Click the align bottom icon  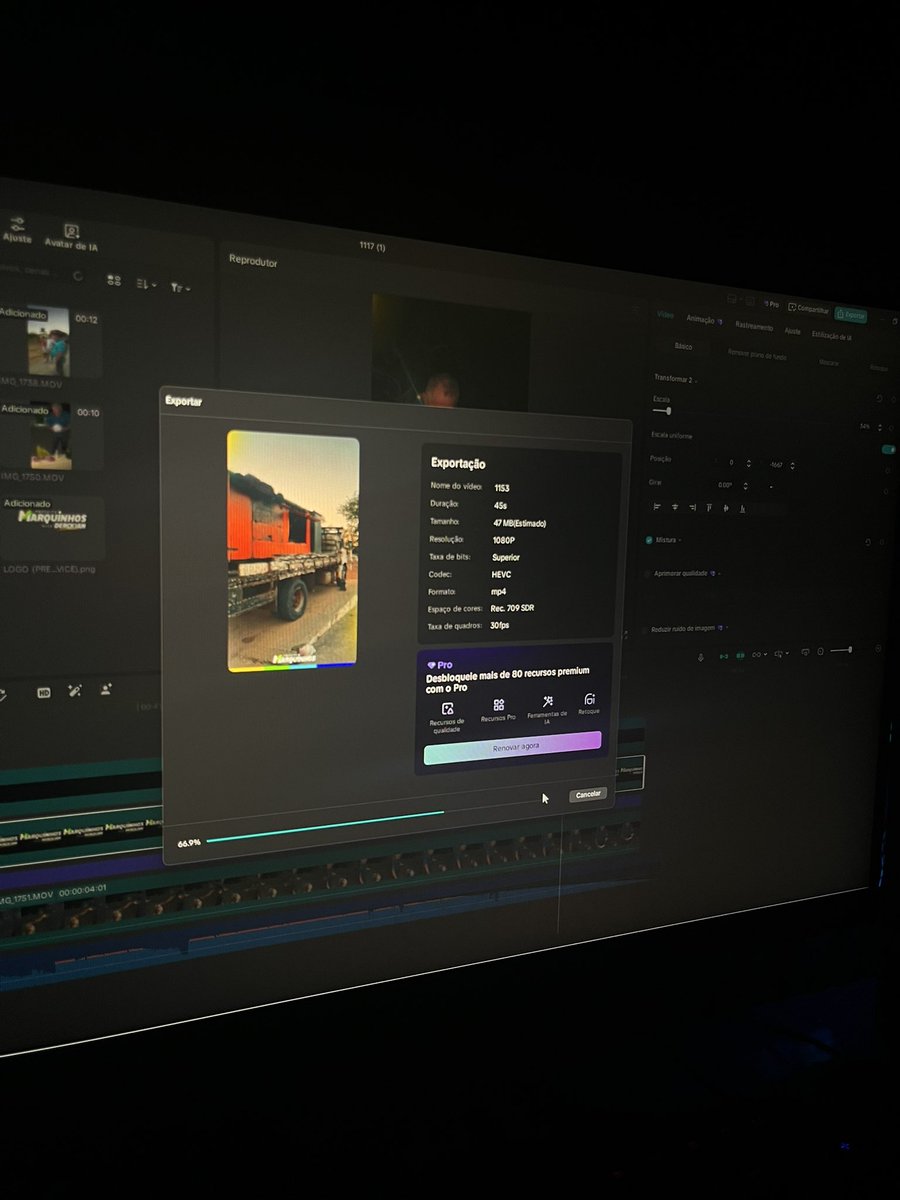pyautogui.click(x=743, y=511)
